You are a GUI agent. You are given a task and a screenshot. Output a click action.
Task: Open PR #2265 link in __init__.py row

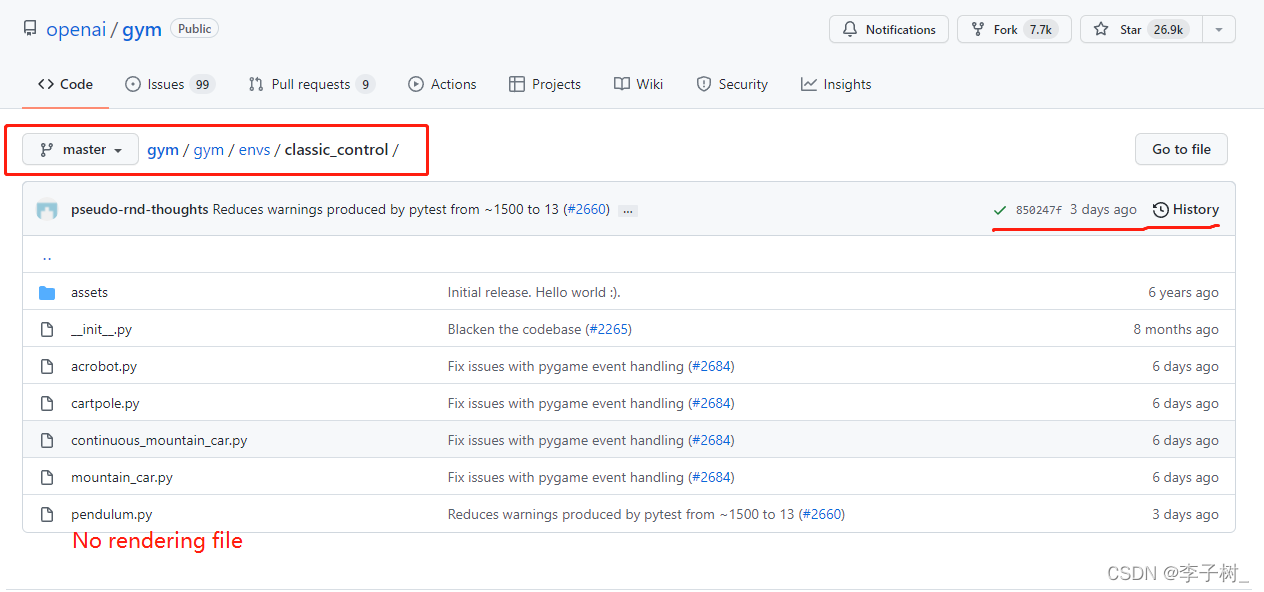609,329
